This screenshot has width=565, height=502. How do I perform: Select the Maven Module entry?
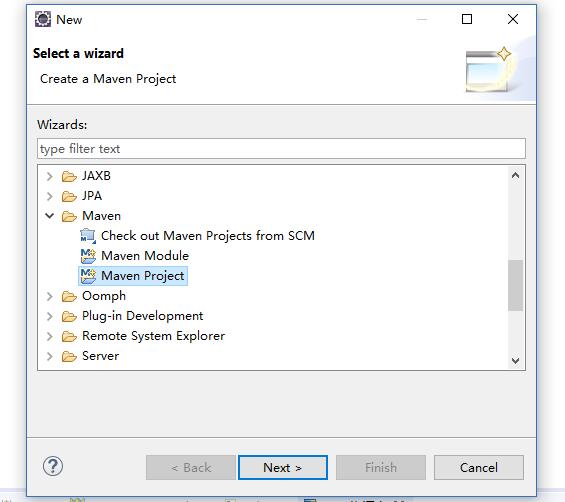pyautogui.click(x=145, y=256)
